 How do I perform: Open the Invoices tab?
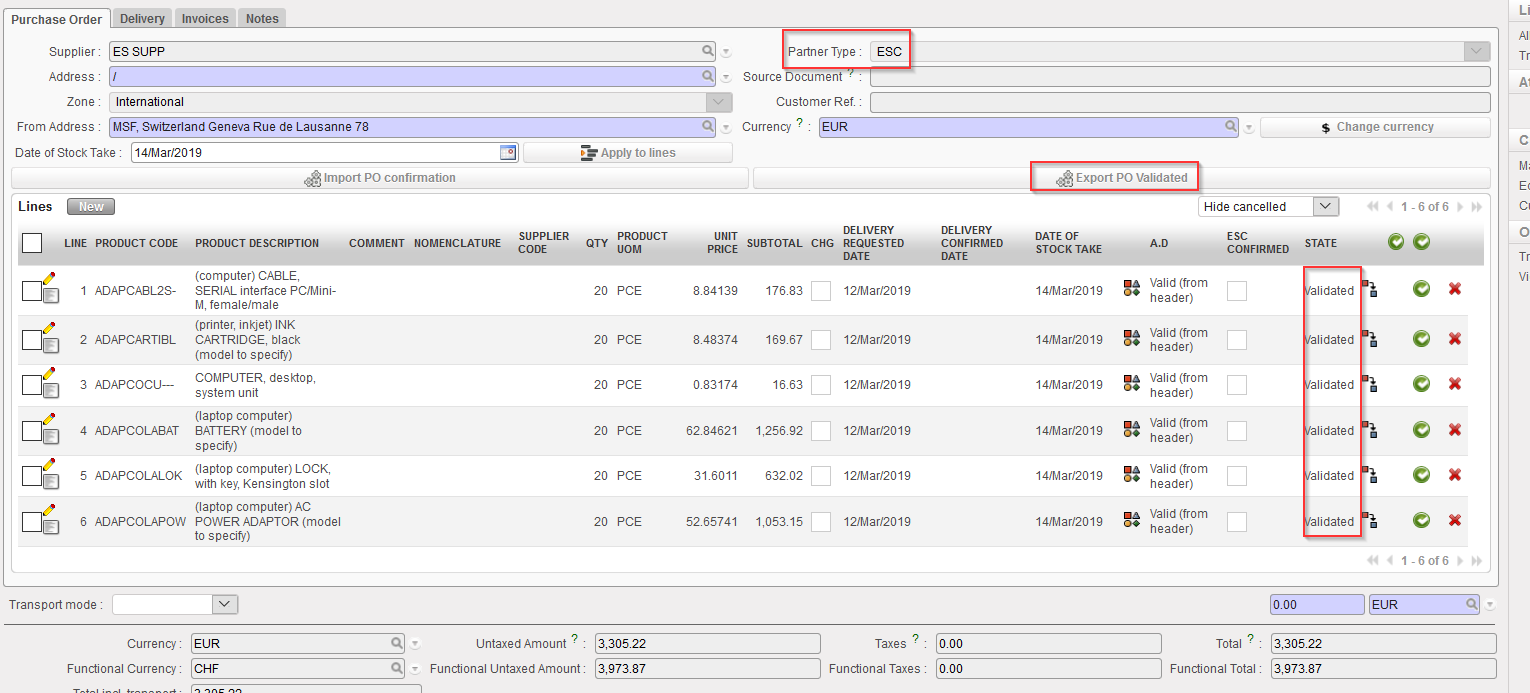(205, 18)
